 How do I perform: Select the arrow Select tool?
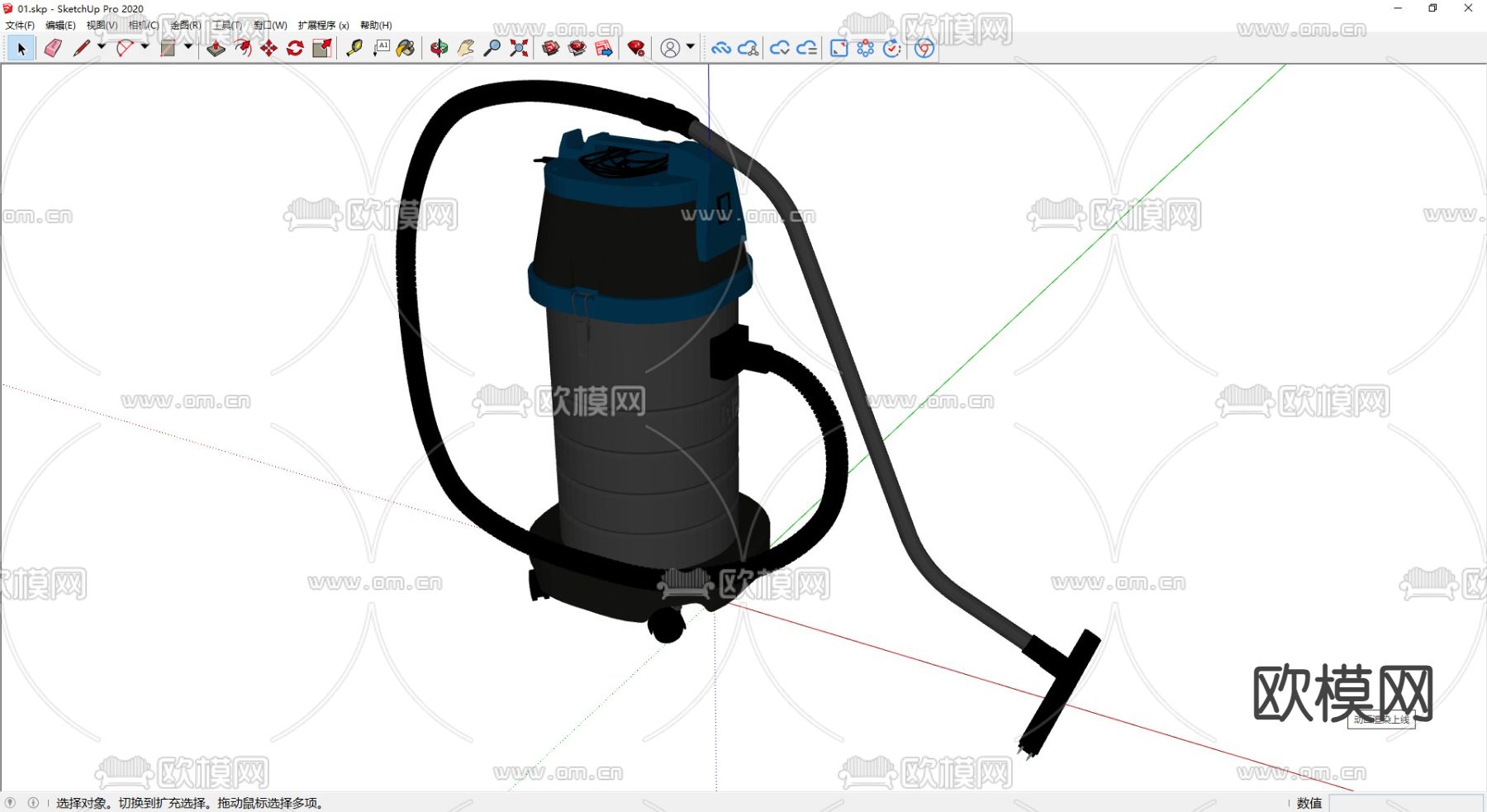coord(21,49)
